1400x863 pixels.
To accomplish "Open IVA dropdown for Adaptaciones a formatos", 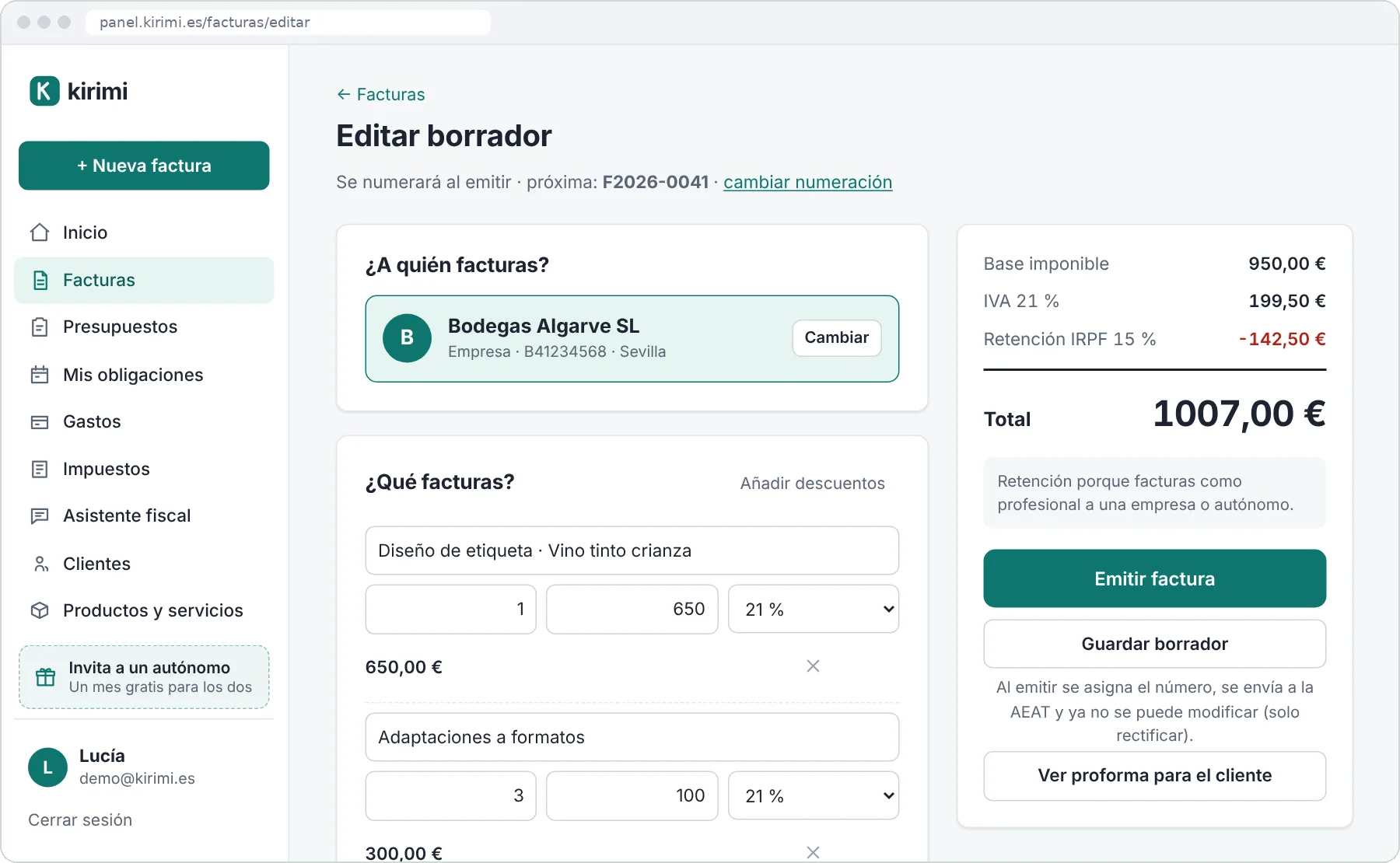I will [x=814, y=796].
